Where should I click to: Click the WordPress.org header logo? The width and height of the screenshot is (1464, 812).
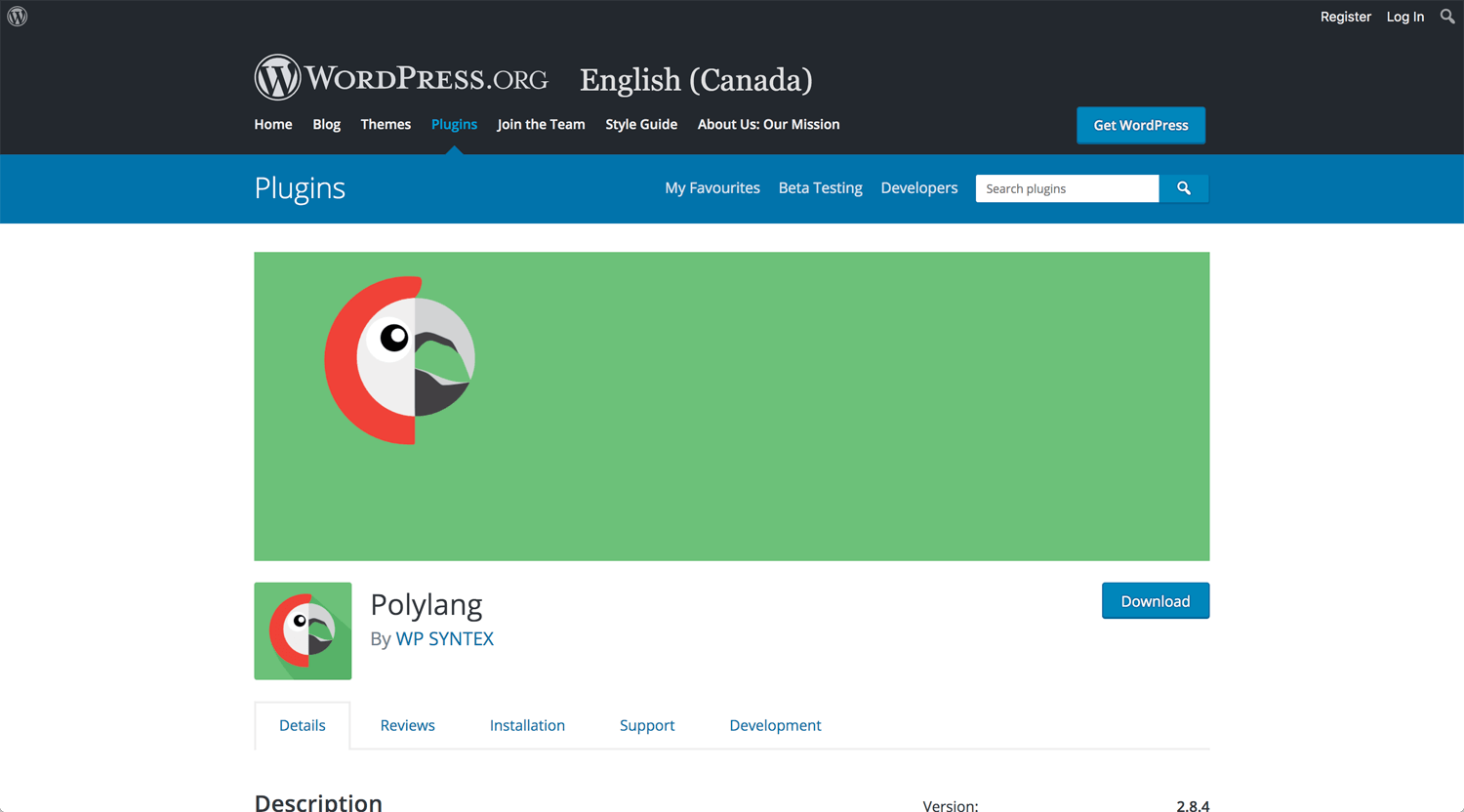tap(401, 78)
